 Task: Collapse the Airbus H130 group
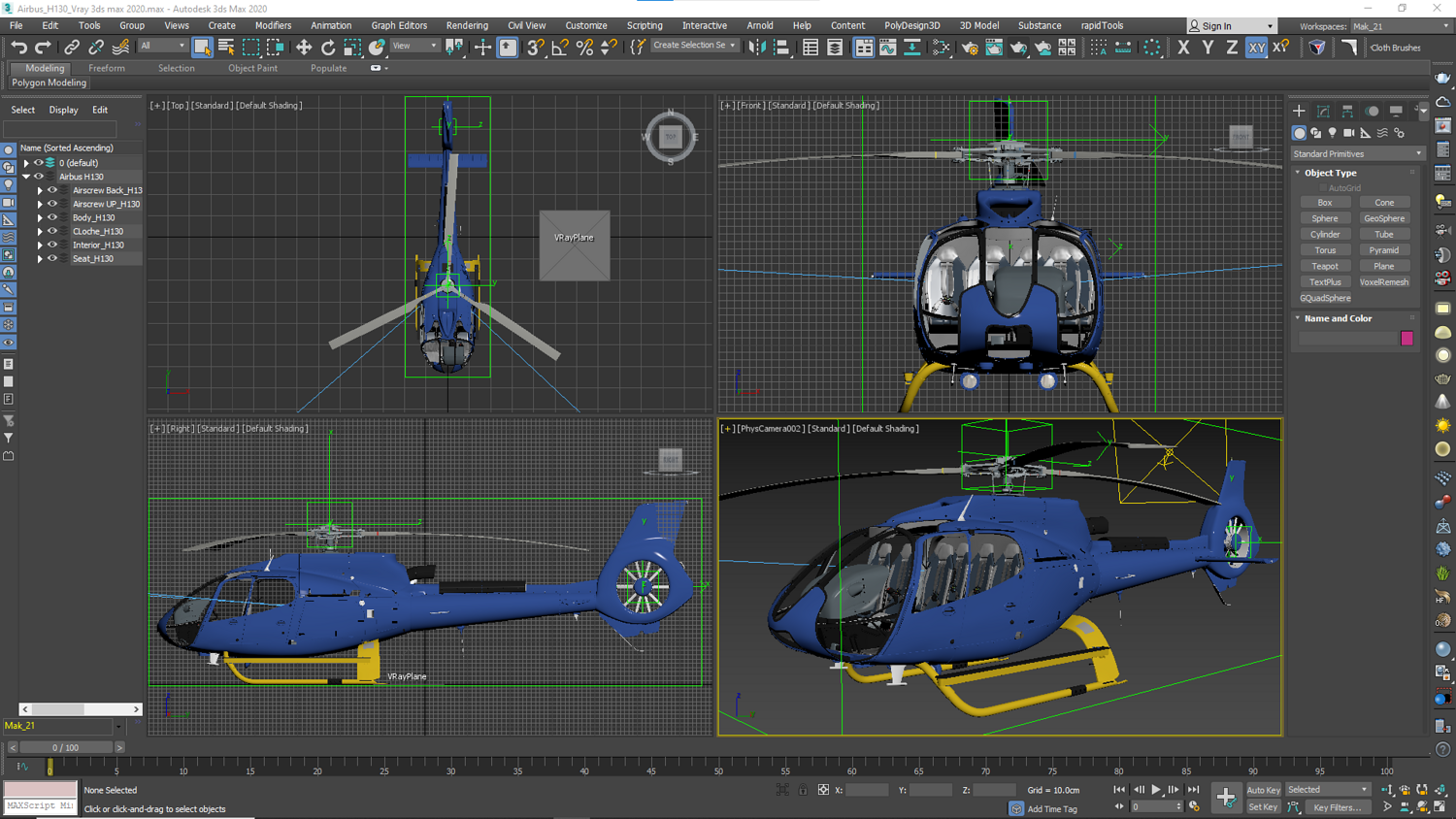pos(26,177)
